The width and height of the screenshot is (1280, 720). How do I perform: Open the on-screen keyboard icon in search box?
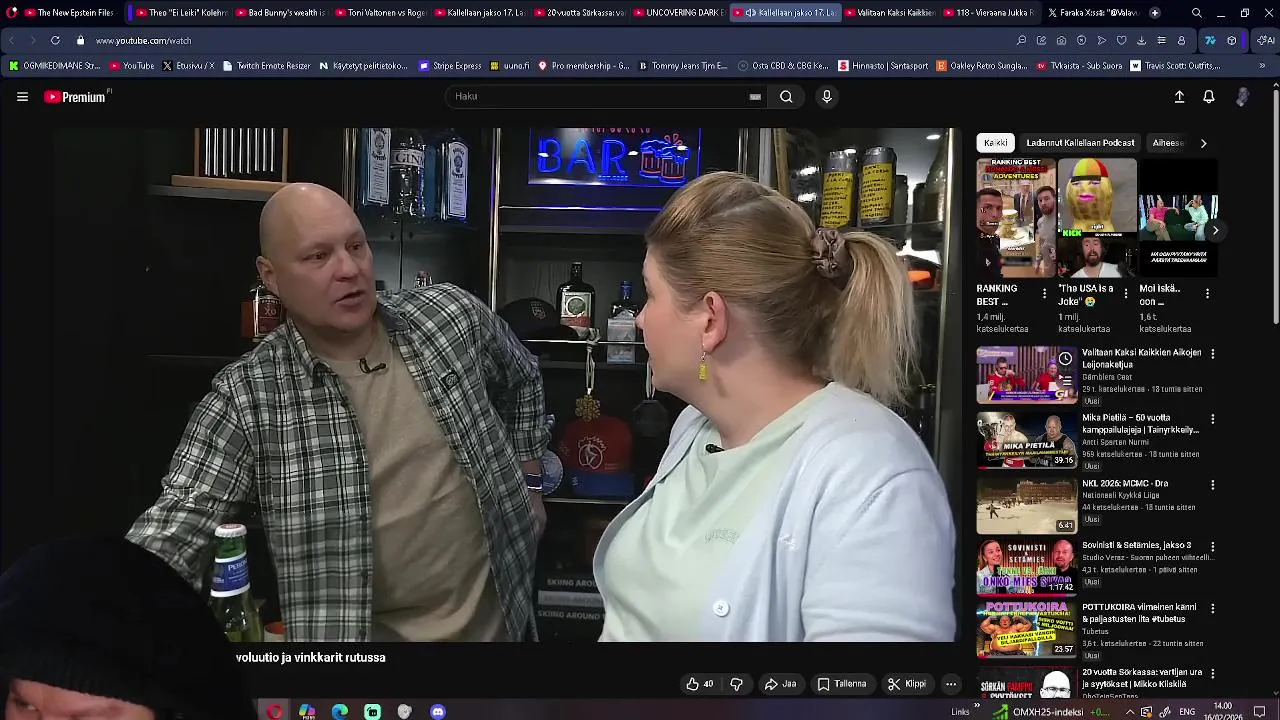755,97
